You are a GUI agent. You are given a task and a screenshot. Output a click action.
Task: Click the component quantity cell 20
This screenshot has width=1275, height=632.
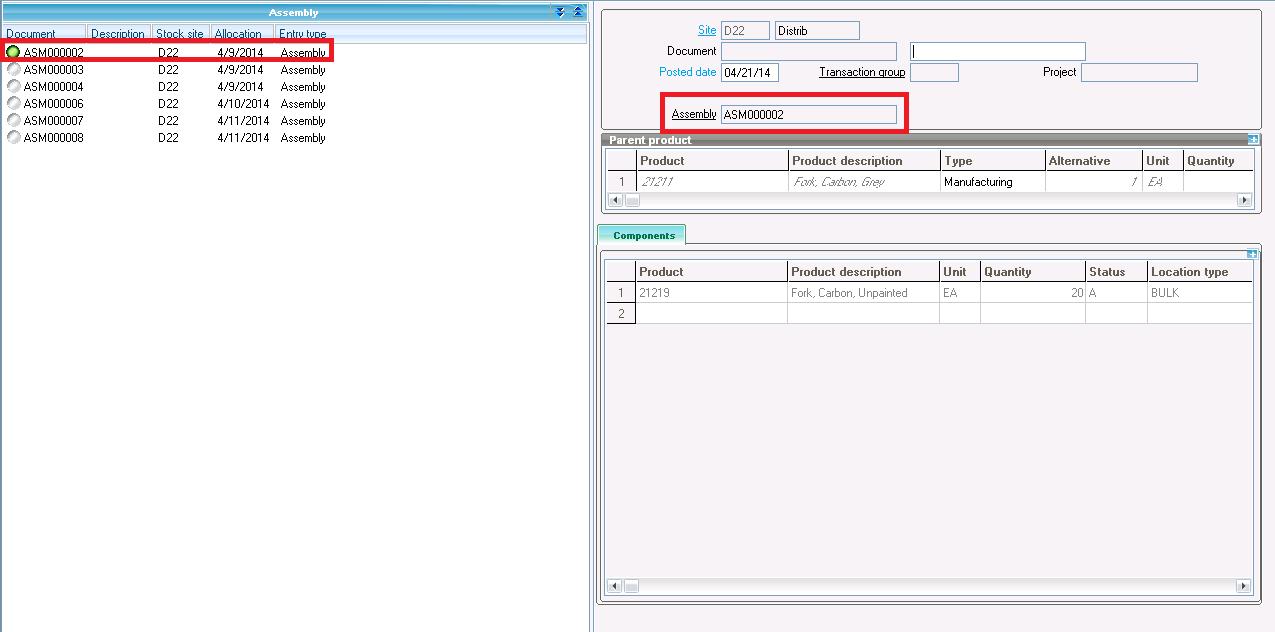tap(1033, 293)
